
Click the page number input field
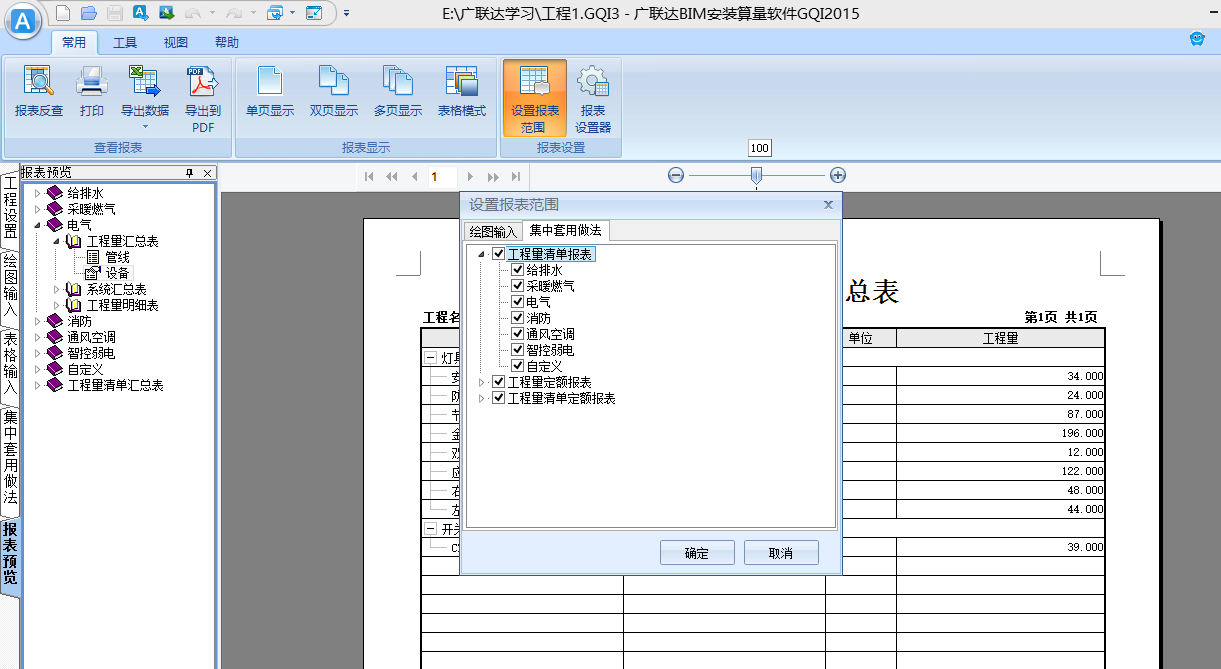[x=442, y=176]
